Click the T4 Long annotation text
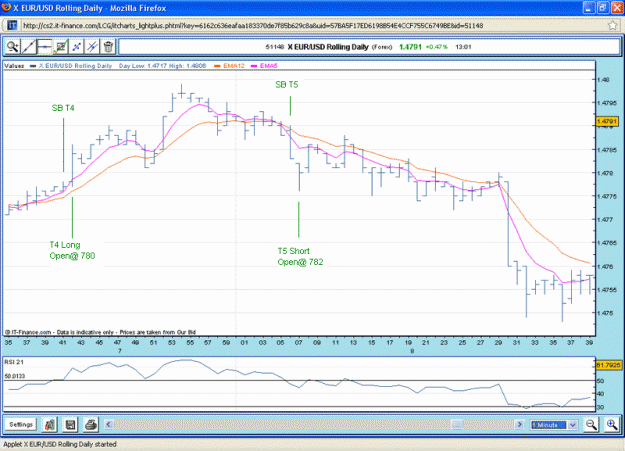Viewport: 625px width, 451px height. point(65,245)
